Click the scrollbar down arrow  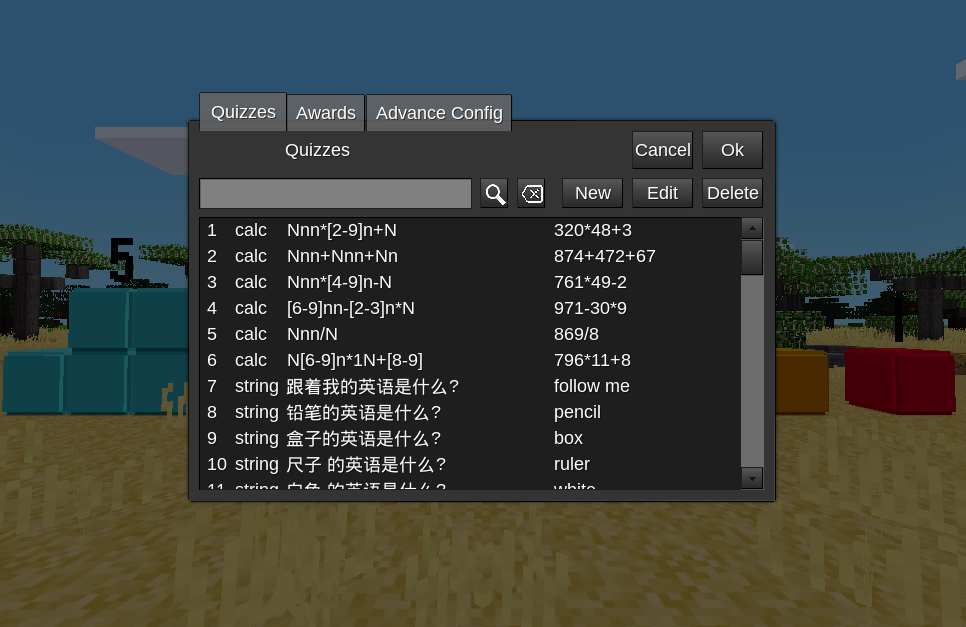point(752,478)
